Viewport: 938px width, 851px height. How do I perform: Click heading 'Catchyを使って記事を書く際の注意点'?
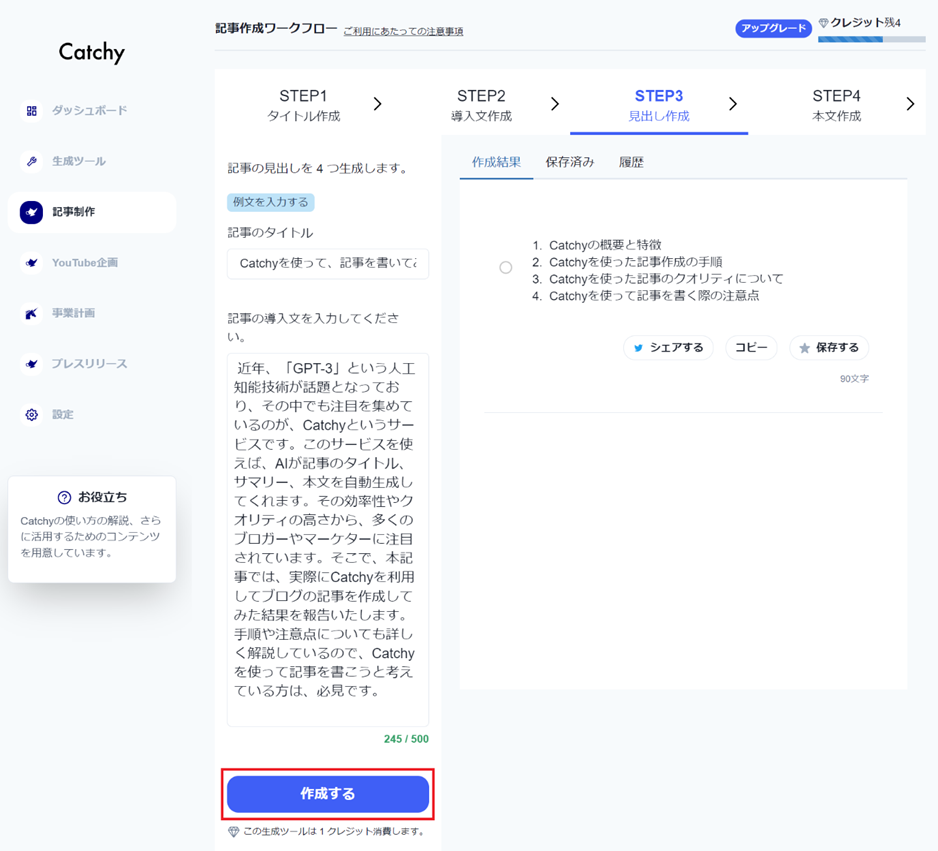click(654, 295)
